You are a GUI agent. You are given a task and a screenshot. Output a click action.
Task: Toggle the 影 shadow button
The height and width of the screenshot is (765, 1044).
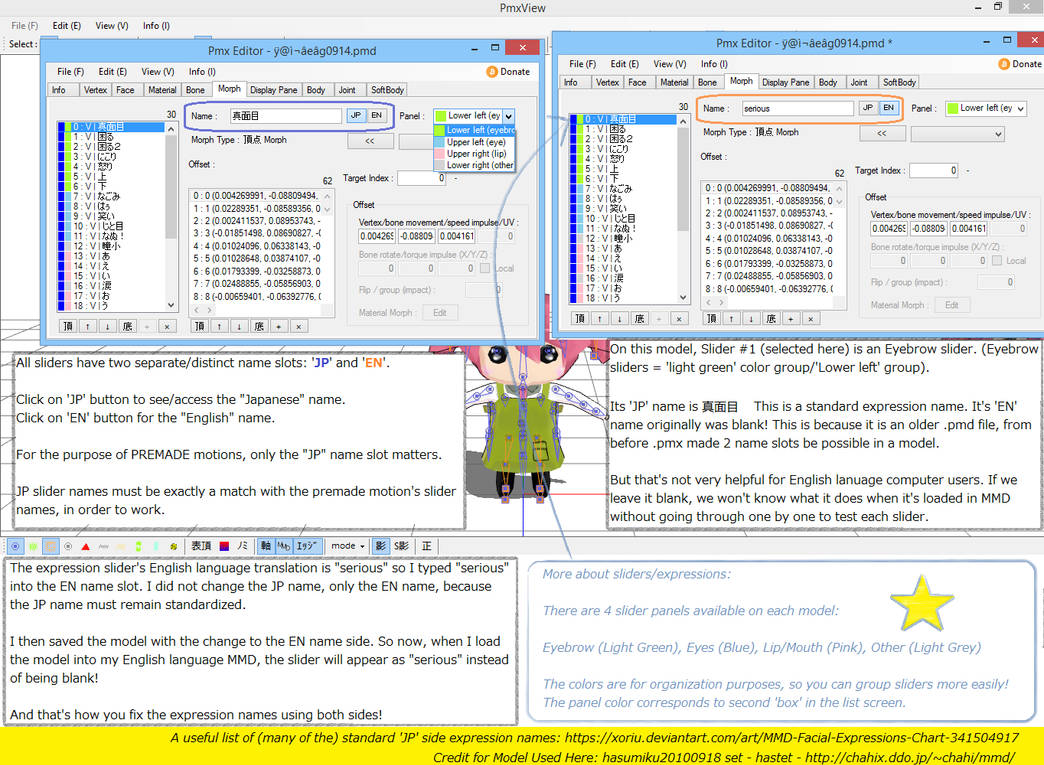[x=380, y=546]
